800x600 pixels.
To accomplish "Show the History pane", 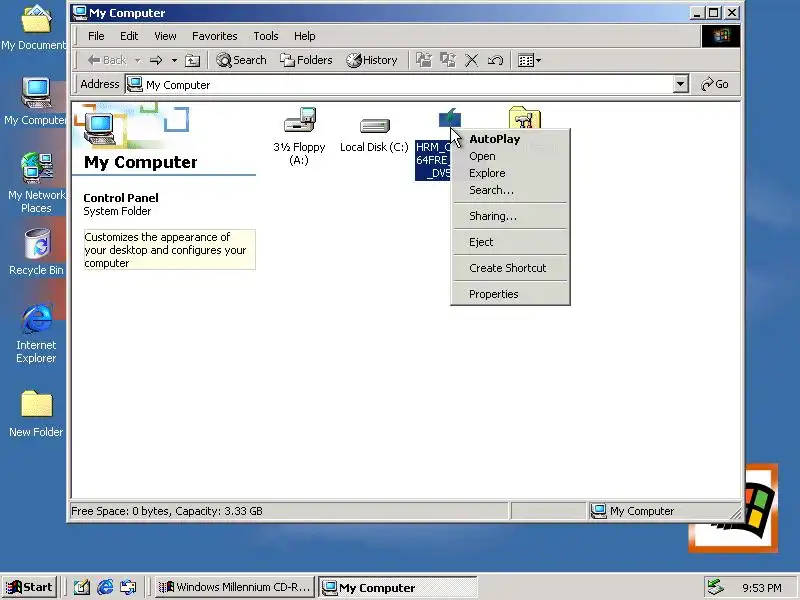I will pyautogui.click(x=371, y=60).
